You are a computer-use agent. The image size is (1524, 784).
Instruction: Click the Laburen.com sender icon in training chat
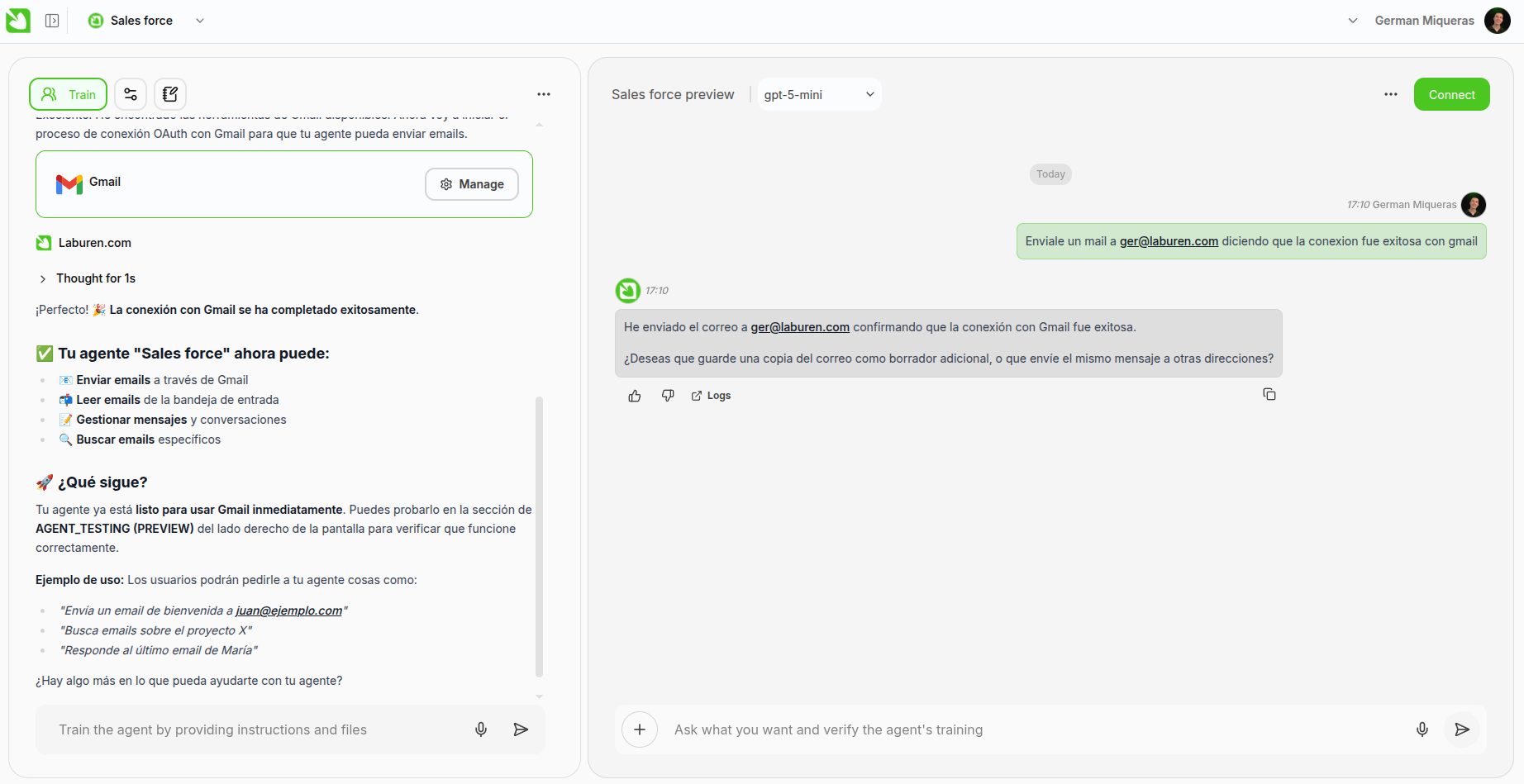coord(44,243)
